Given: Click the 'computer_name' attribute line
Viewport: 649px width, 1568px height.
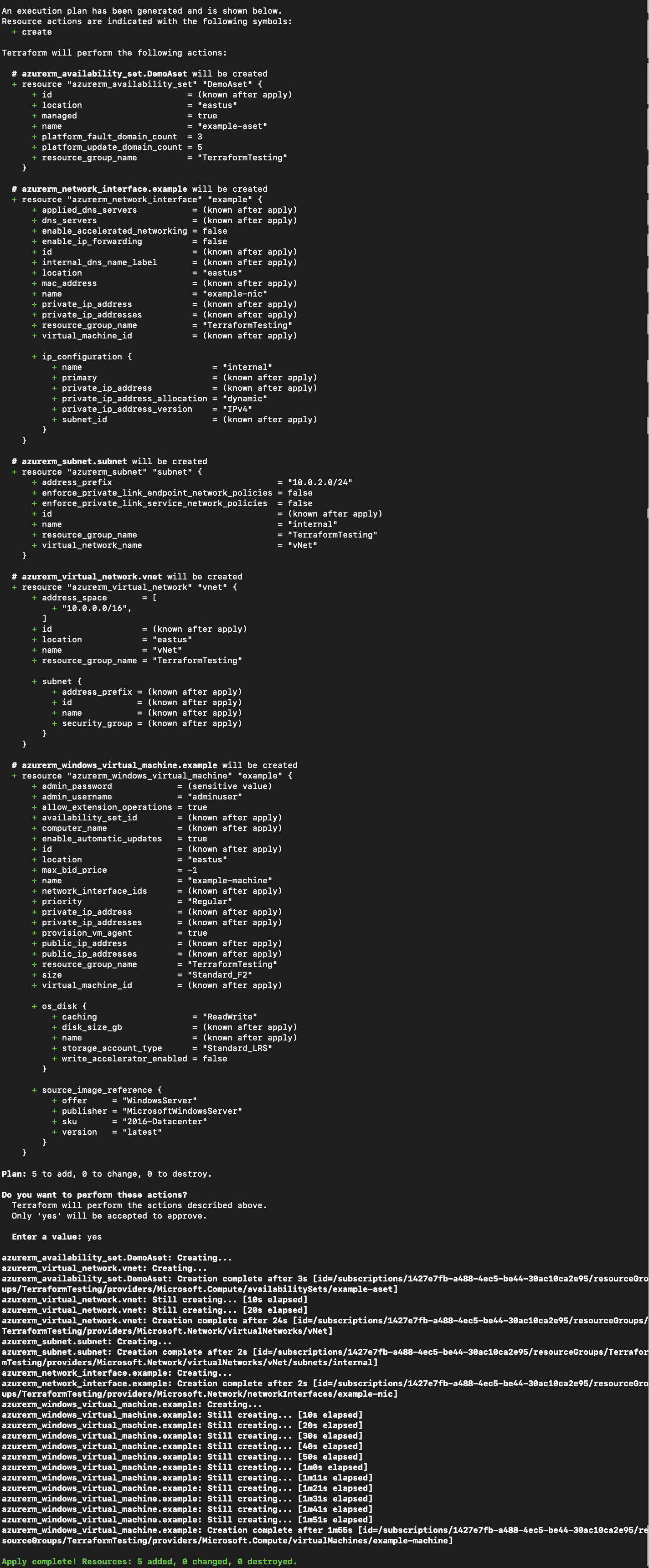Looking at the screenshot, I should click(156, 828).
